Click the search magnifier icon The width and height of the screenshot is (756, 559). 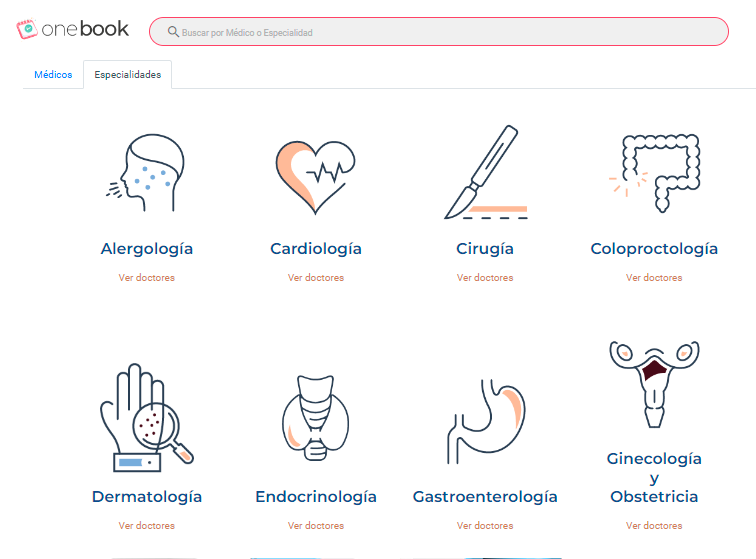(173, 32)
